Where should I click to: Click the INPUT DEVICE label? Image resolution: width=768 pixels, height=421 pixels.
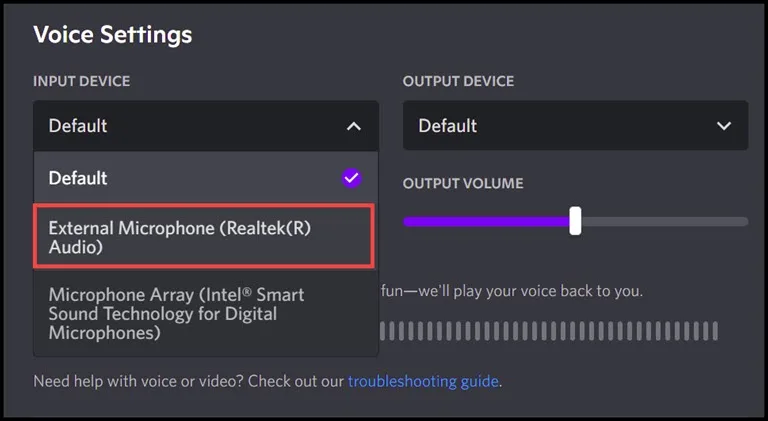click(82, 81)
